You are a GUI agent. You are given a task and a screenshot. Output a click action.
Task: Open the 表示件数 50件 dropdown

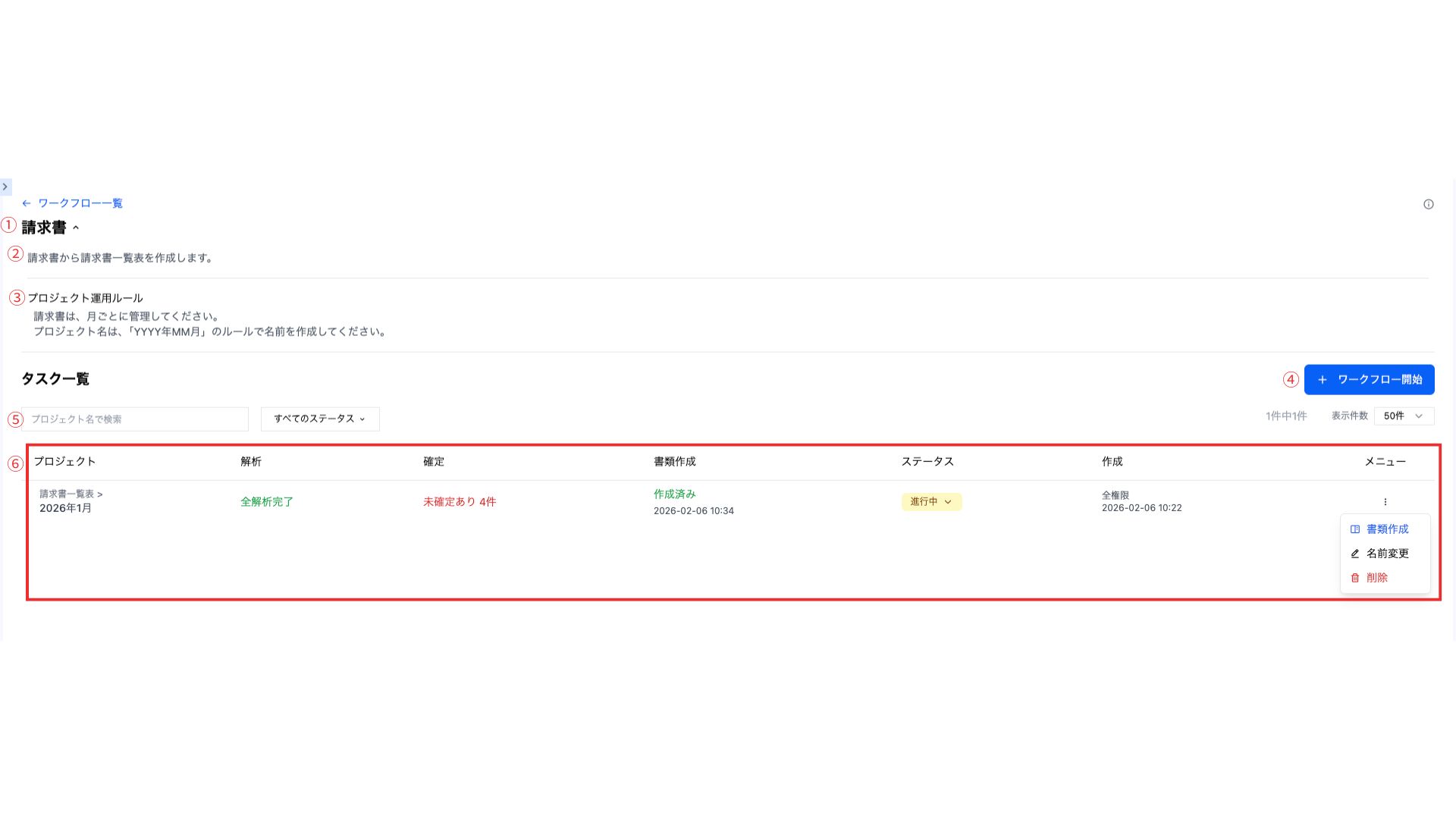[x=1403, y=416]
